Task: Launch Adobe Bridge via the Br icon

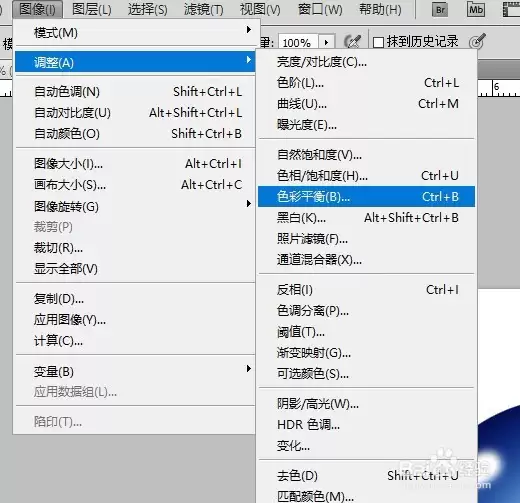Action: [x=440, y=10]
